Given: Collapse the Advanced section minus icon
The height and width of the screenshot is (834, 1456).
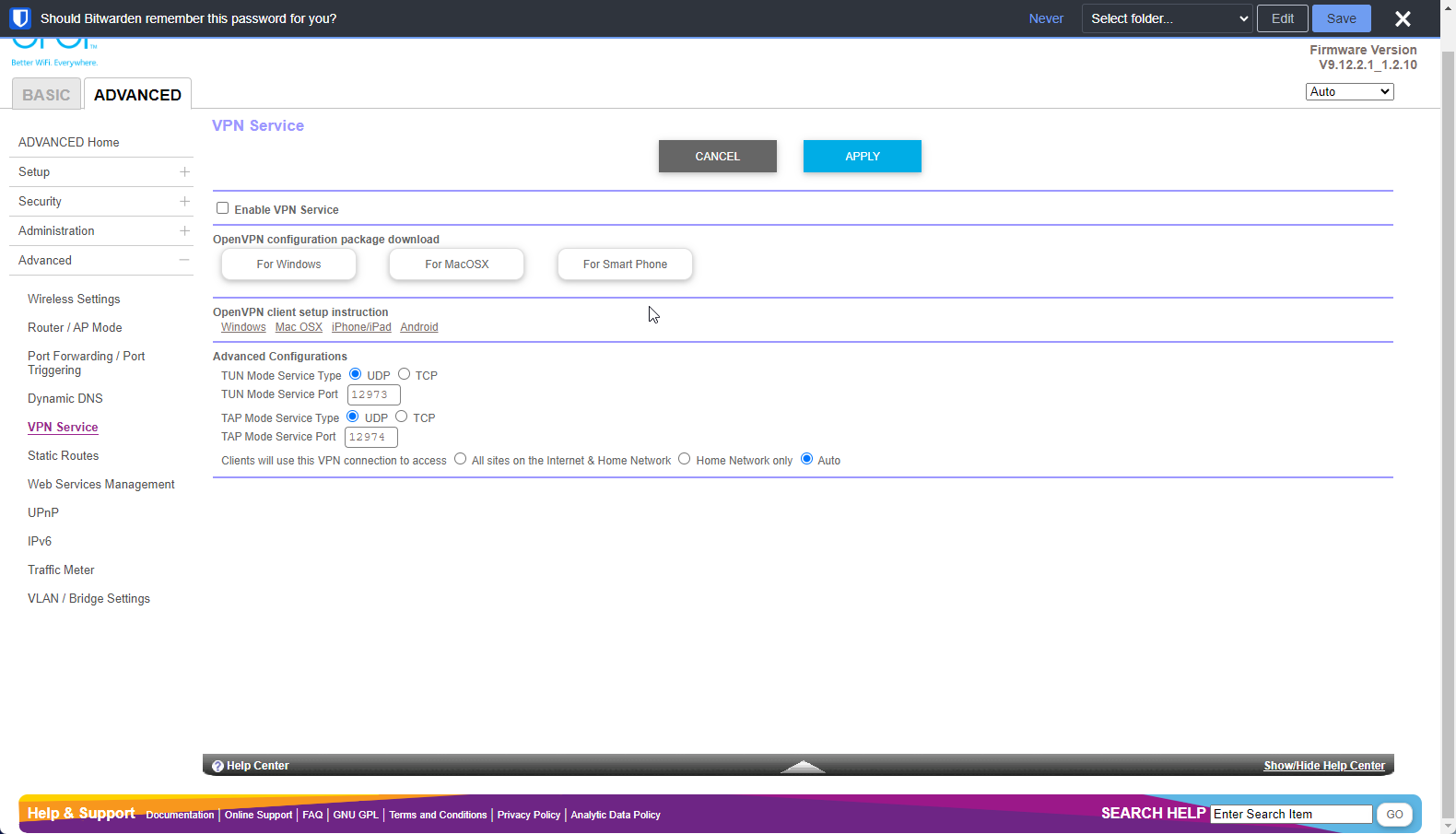Looking at the screenshot, I should tap(184, 261).
